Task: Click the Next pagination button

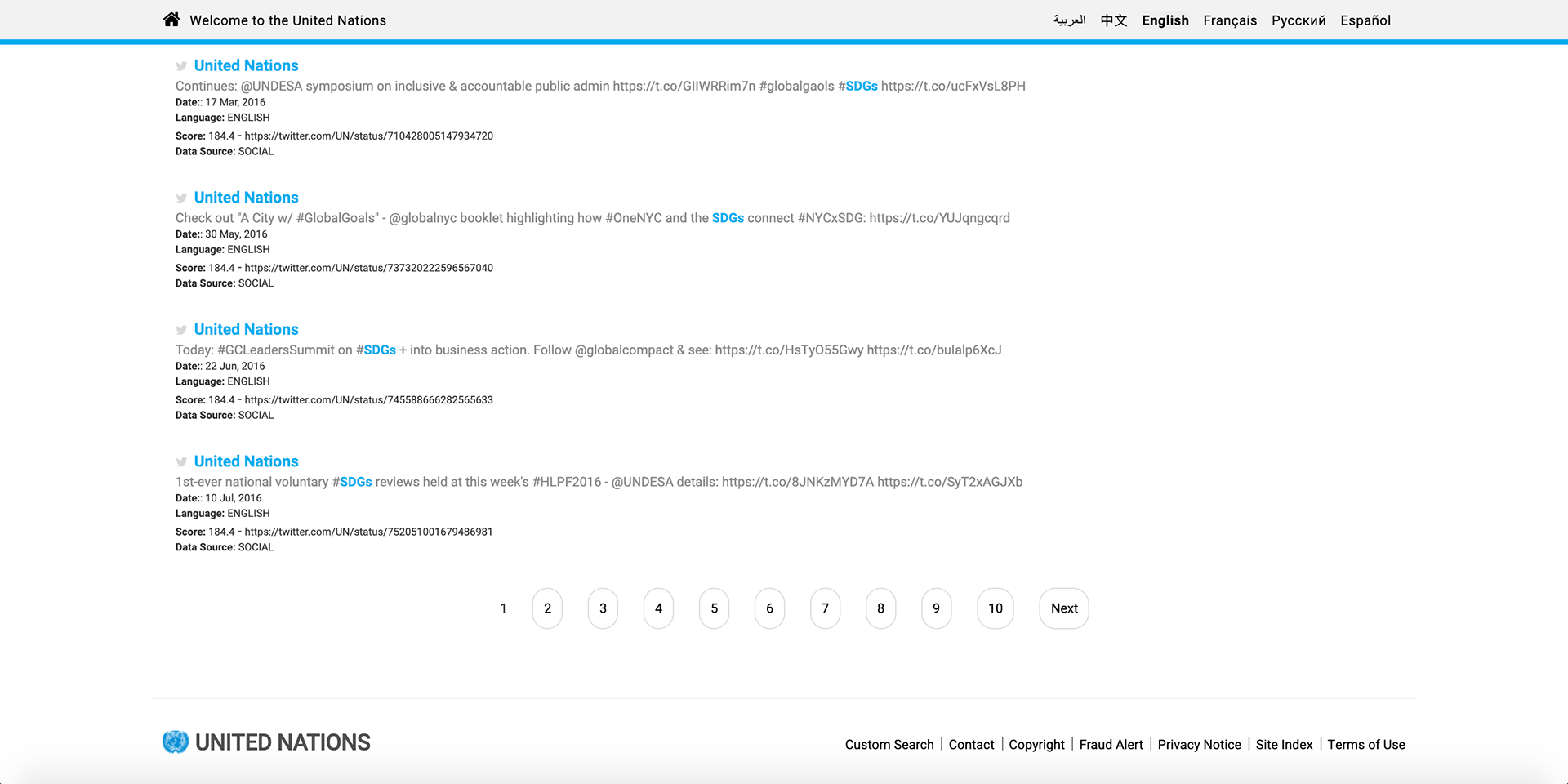Action: [x=1064, y=608]
